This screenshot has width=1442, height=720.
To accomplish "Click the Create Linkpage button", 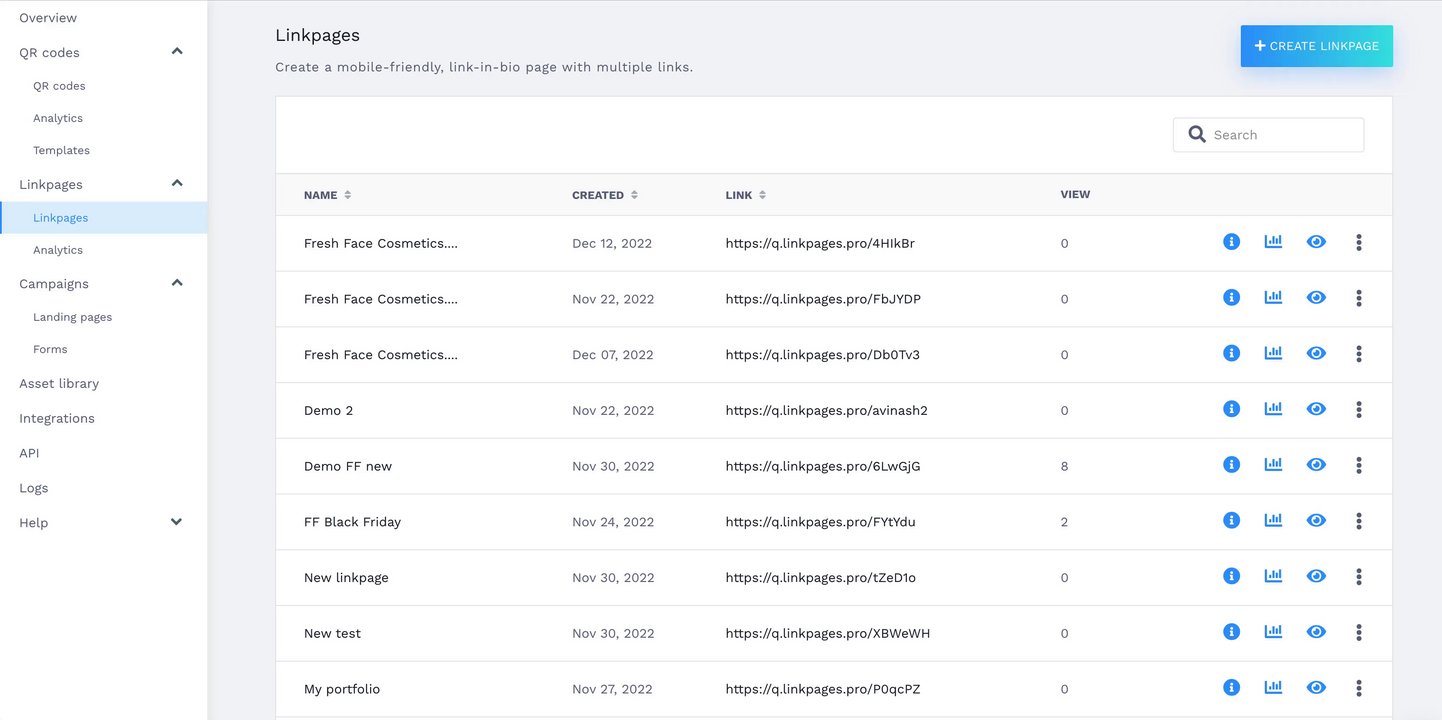I will 1316,46.
